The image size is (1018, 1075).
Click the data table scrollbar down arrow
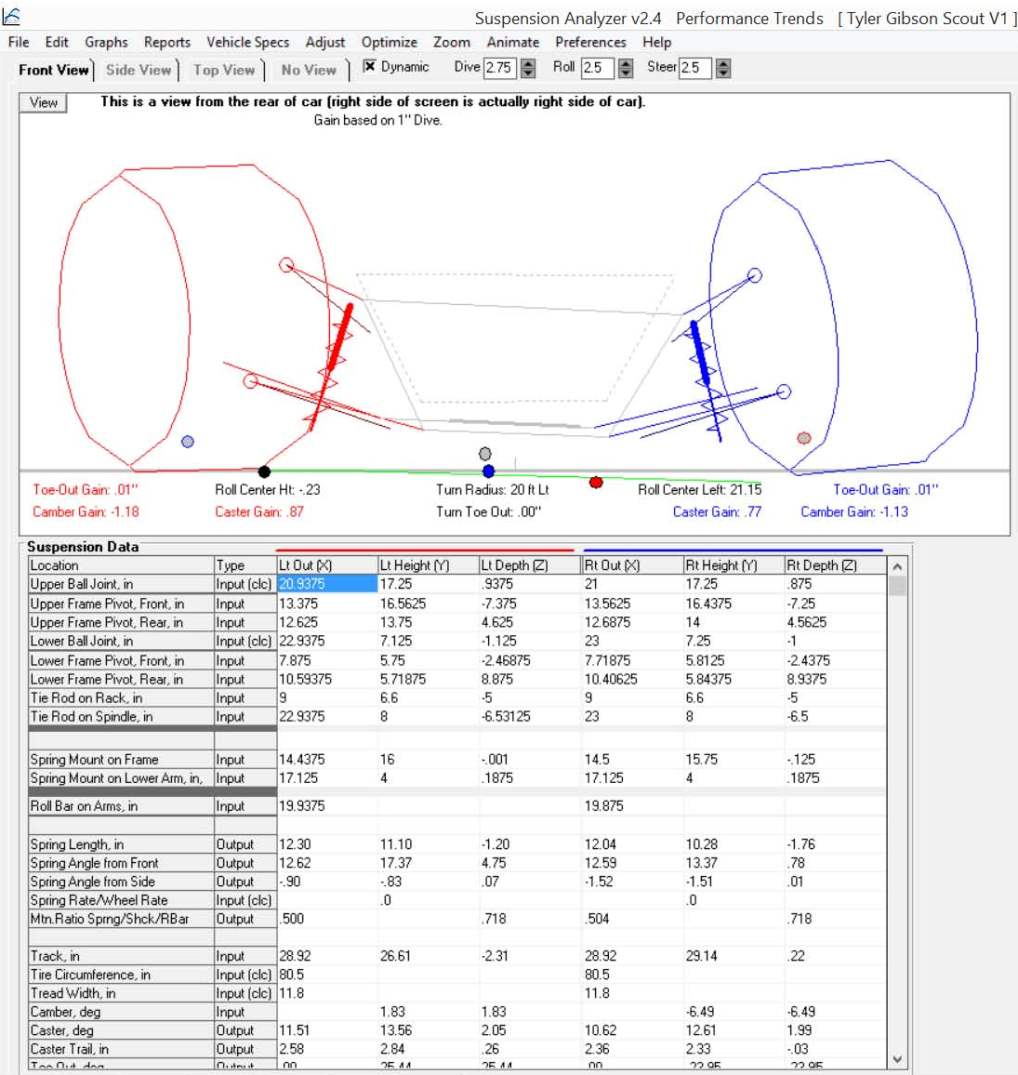(x=897, y=1059)
